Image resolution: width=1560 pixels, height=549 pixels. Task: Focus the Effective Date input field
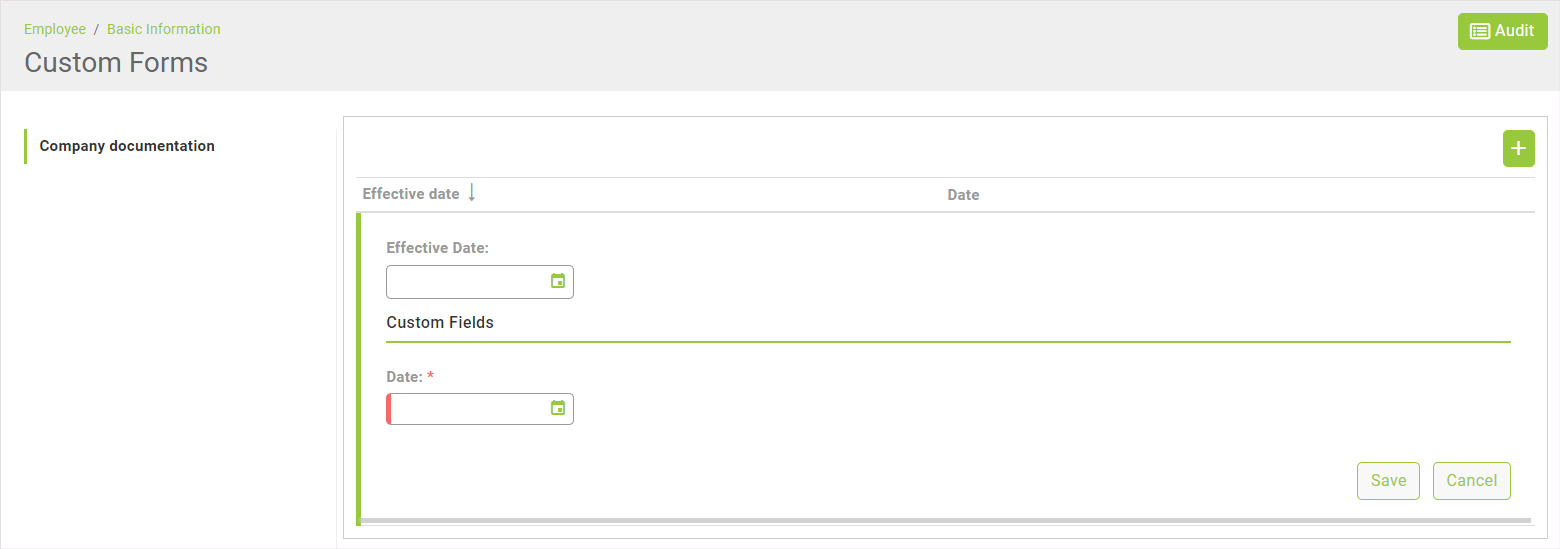[467, 282]
